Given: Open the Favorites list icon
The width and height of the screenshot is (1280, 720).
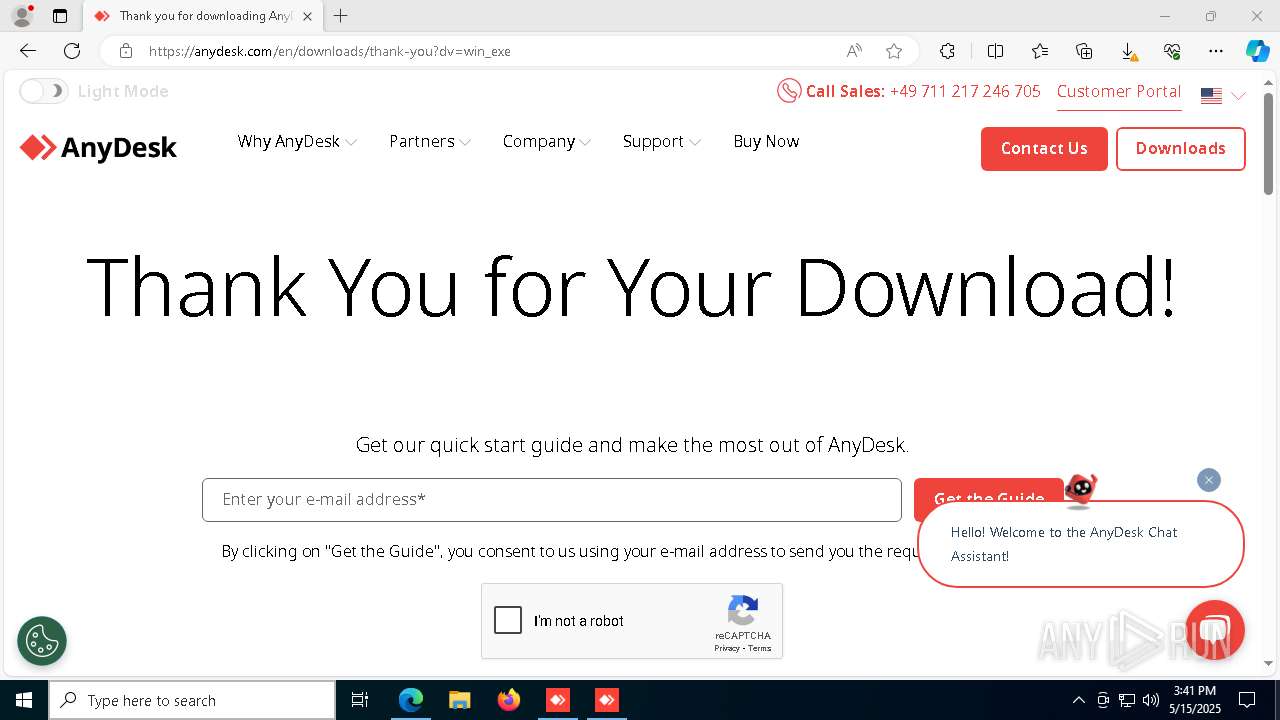Looking at the screenshot, I should (1040, 51).
